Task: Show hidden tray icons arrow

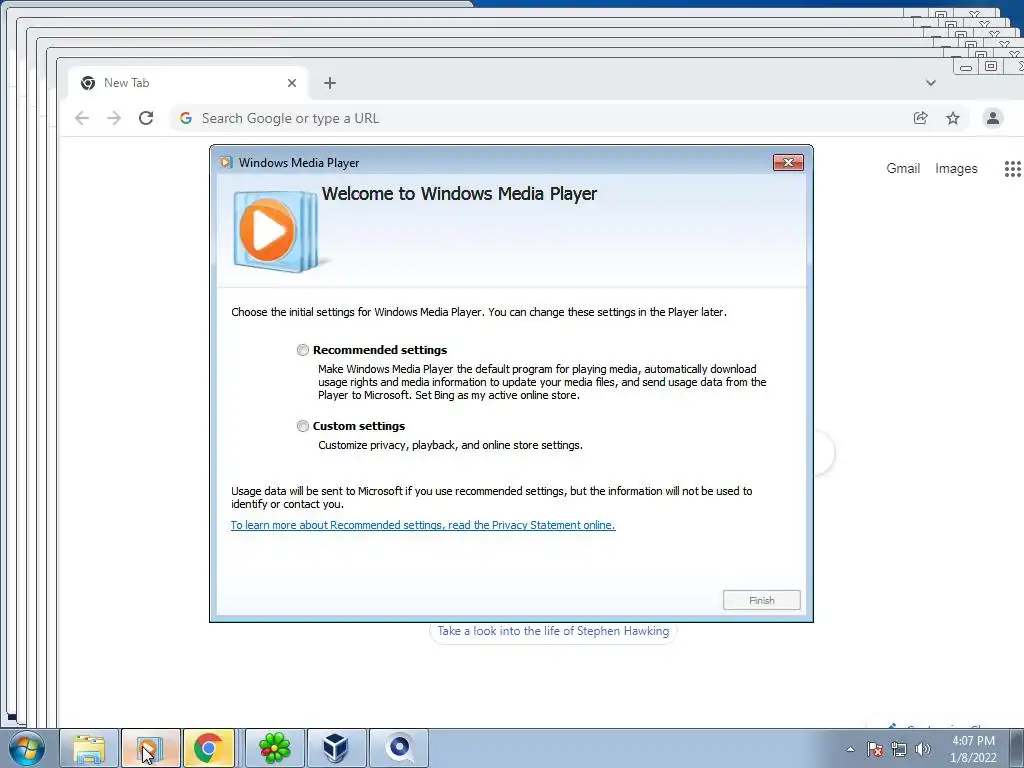Action: 850,749
